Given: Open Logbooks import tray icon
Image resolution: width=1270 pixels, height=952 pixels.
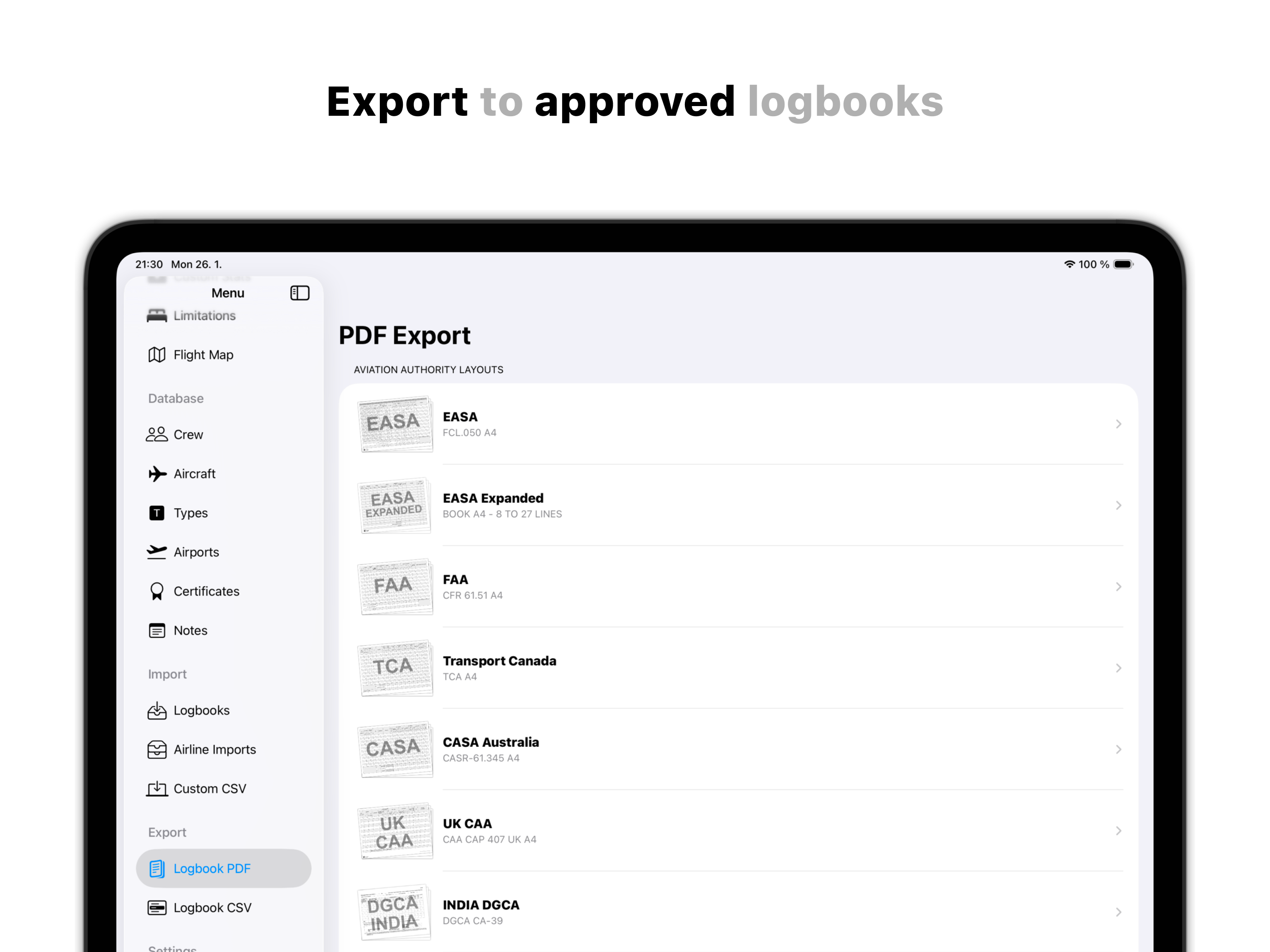Looking at the screenshot, I should 157,710.
